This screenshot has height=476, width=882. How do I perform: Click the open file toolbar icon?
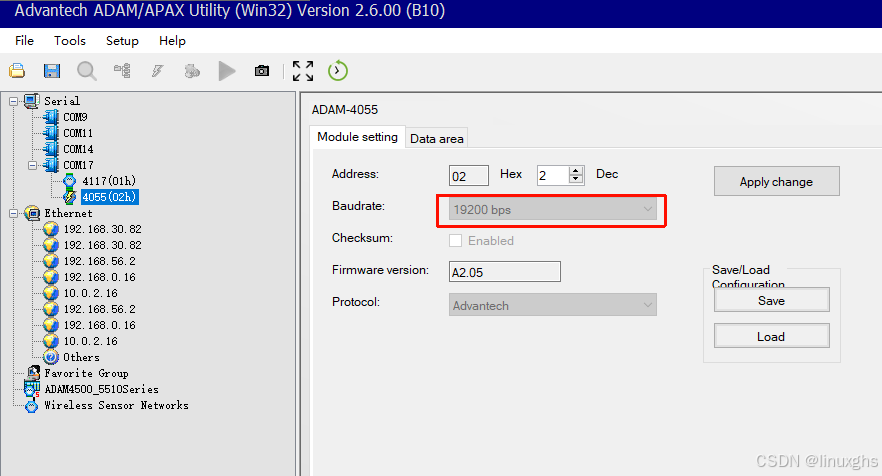pyautogui.click(x=17, y=71)
